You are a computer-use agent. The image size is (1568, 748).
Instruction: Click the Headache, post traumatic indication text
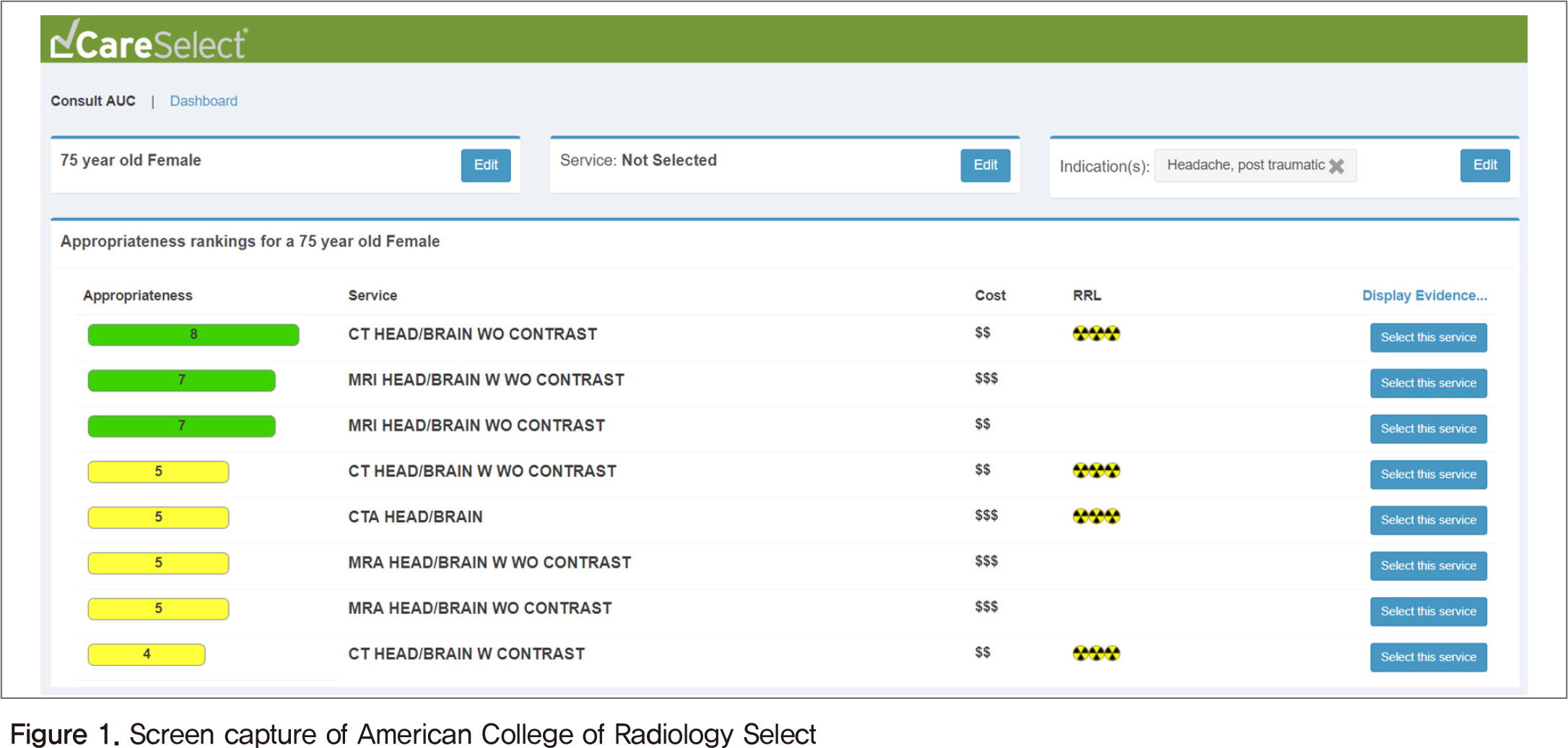tap(1246, 165)
